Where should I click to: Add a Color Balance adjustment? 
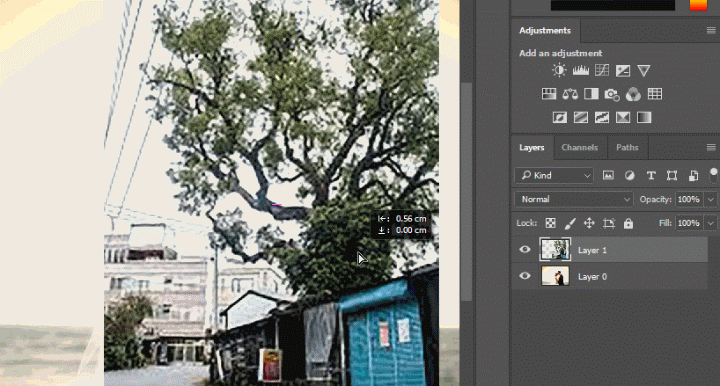pos(570,94)
